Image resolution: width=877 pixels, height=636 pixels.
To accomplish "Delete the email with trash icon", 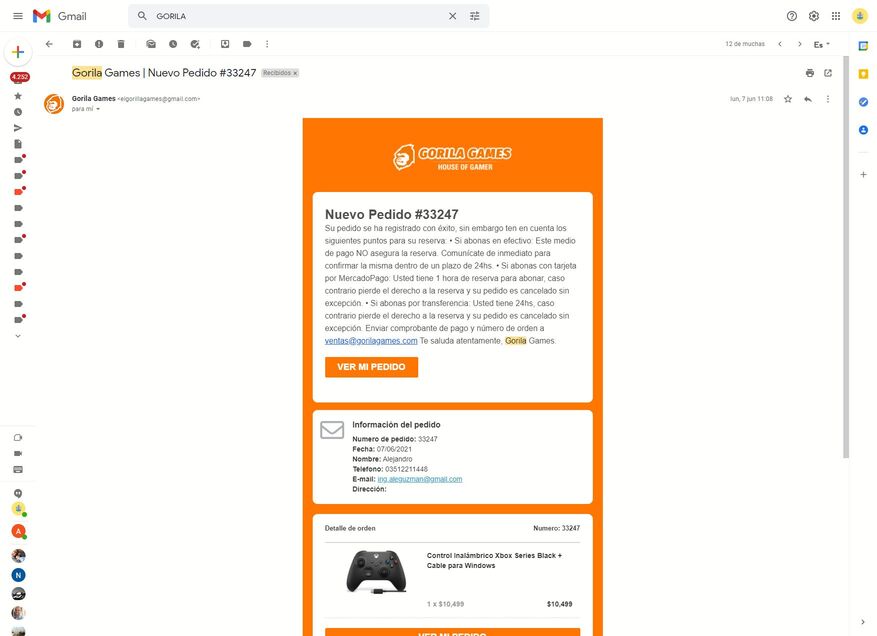I will point(121,44).
